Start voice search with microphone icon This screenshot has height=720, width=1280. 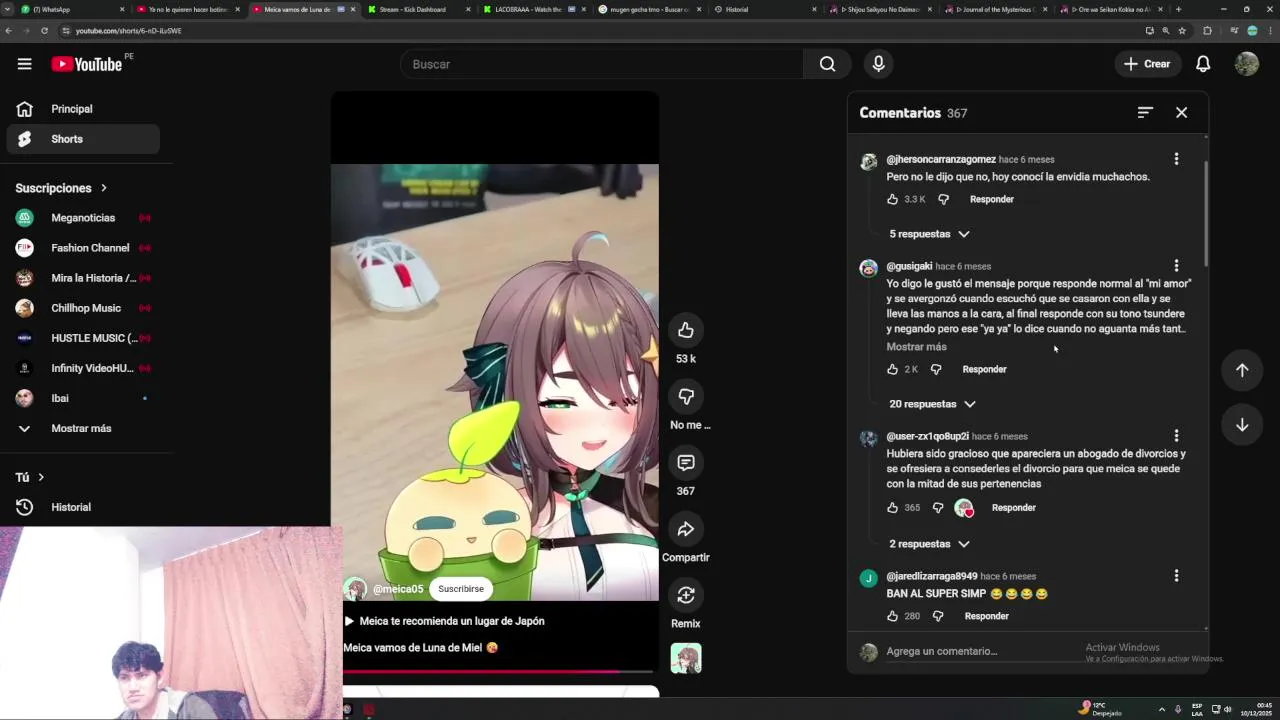tap(878, 64)
